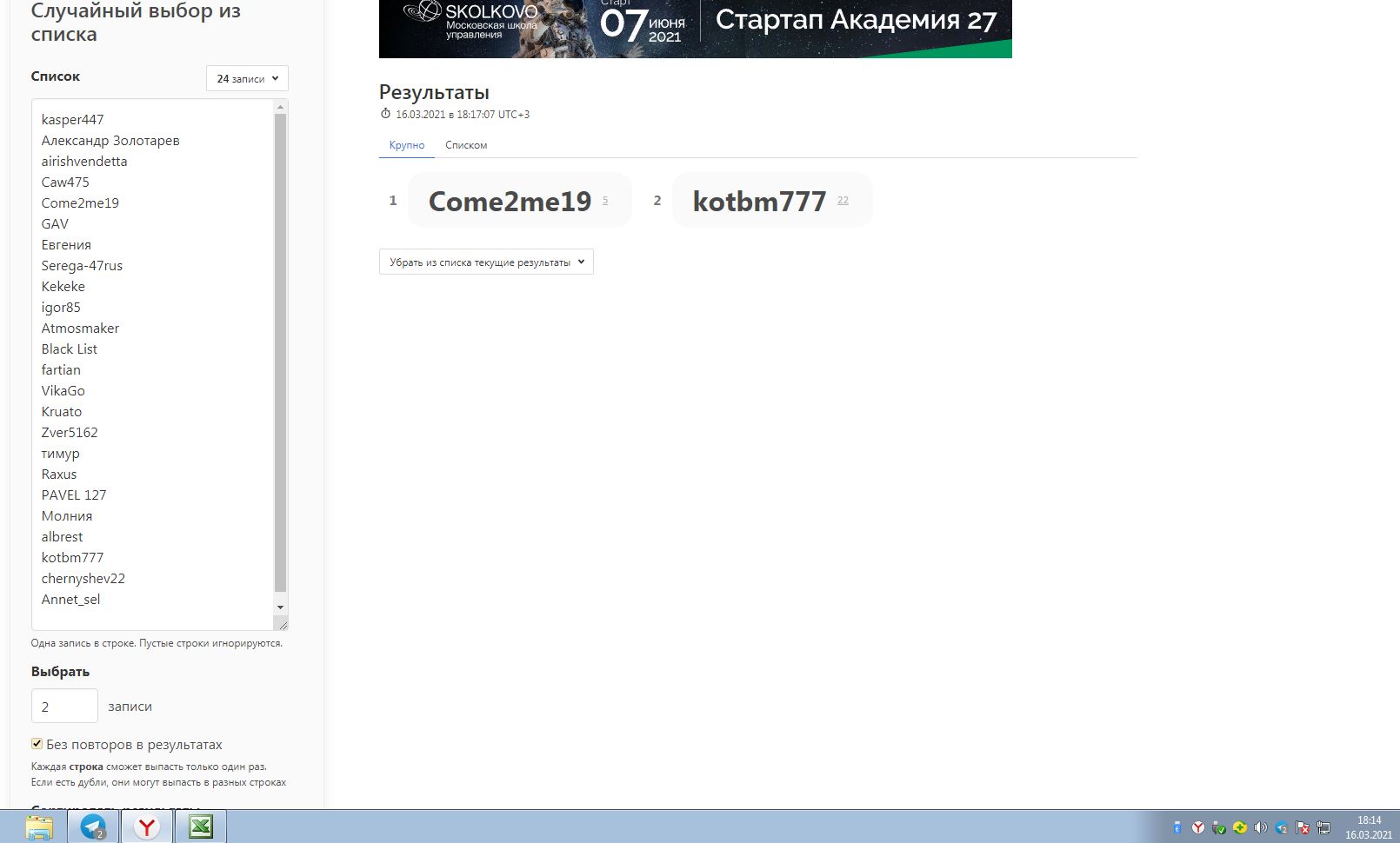Click the Yandex icon in system tray
This screenshot has width=1400, height=843.
click(1198, 827)
